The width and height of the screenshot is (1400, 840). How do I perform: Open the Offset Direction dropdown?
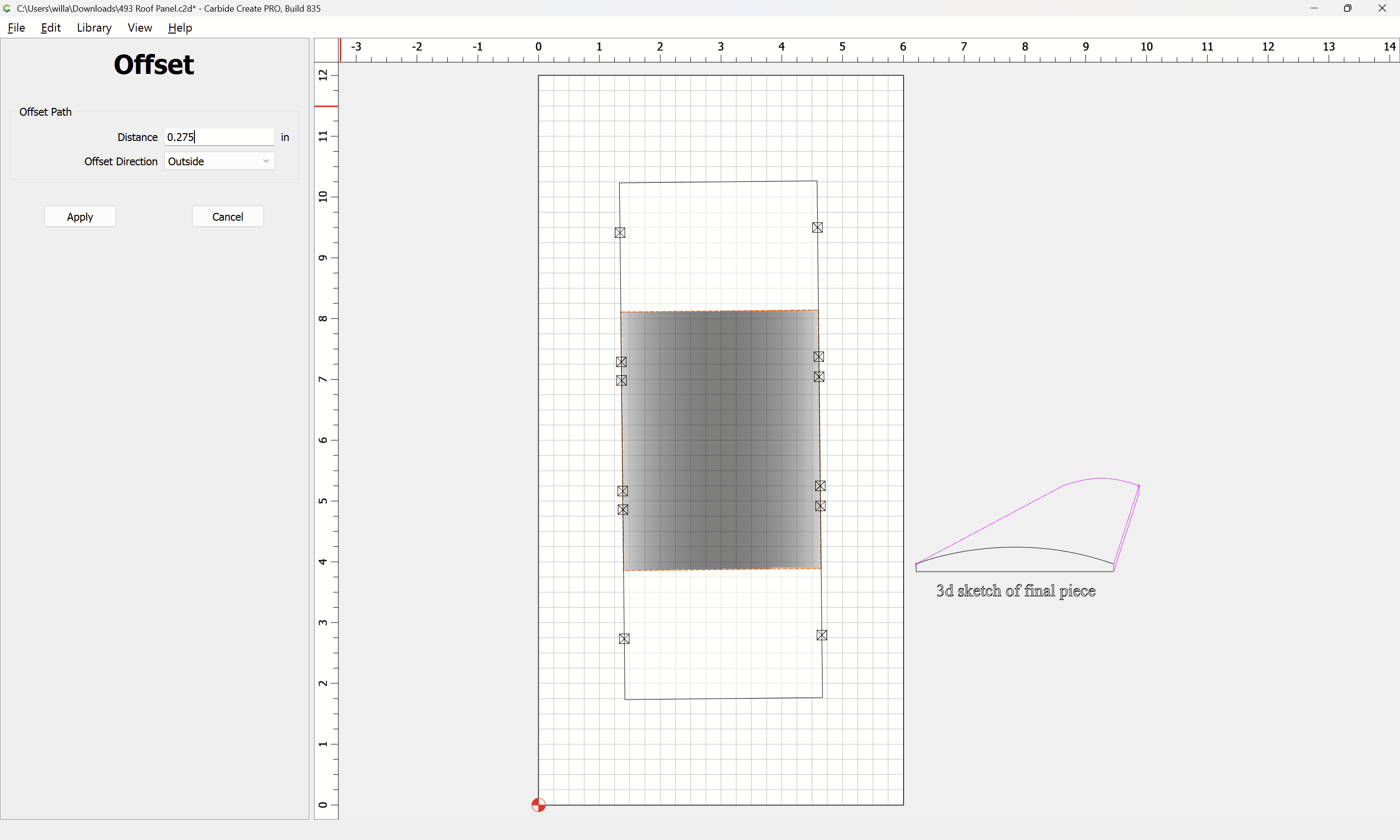(219, 161)
